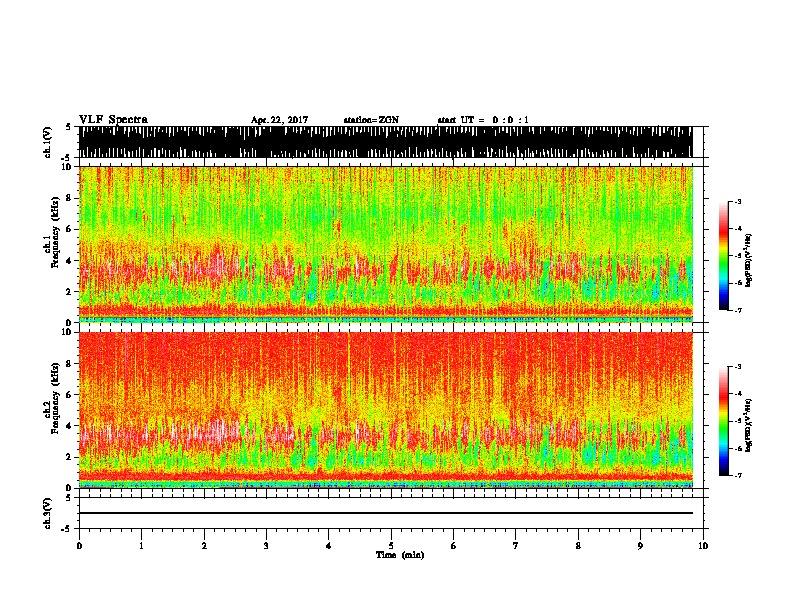Click the "VLF Spectra" plot title
792x612 pixels.
(x=113, y=120)
